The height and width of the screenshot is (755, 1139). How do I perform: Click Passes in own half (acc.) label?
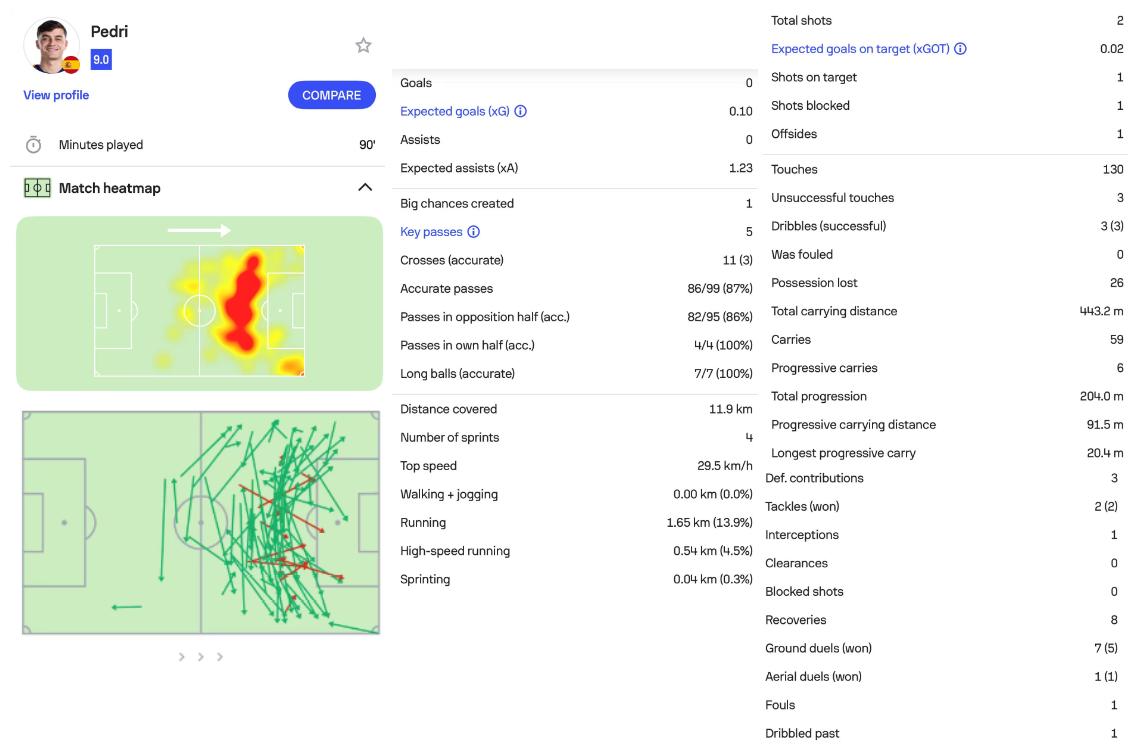467,345
